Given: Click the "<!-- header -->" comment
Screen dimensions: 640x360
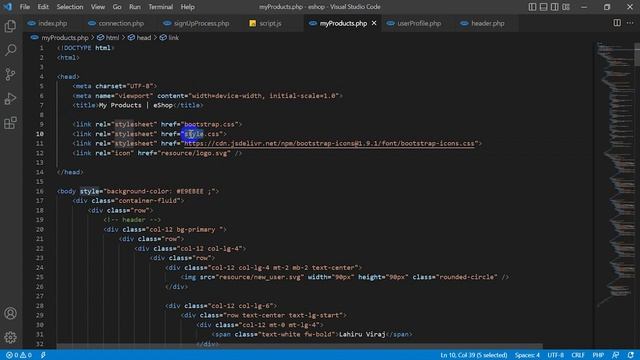Looking at the screenshot, I should pyautogui.click(x=132, y=220).
